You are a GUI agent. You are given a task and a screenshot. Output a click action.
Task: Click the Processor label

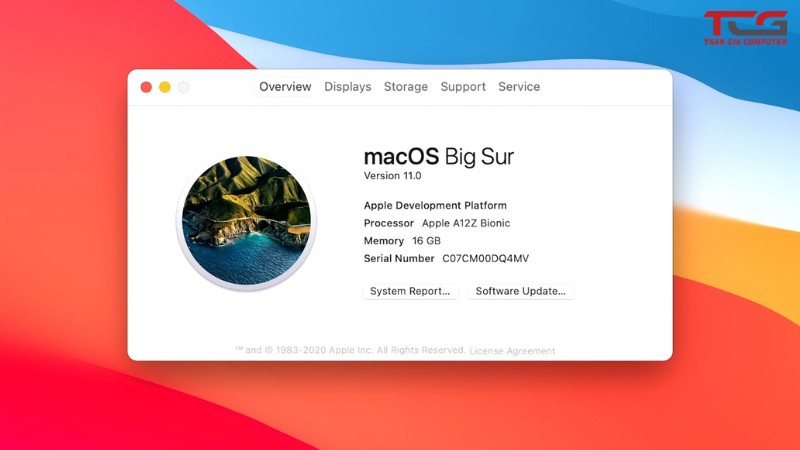[389, 223]
